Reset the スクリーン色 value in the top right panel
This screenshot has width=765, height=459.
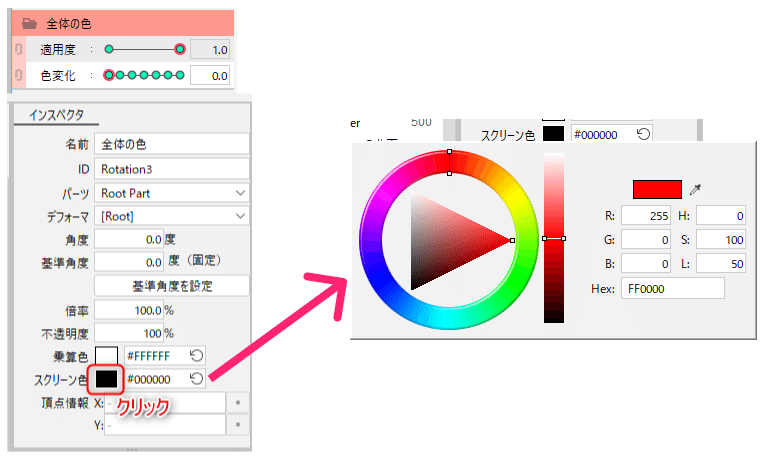(643, 134)
